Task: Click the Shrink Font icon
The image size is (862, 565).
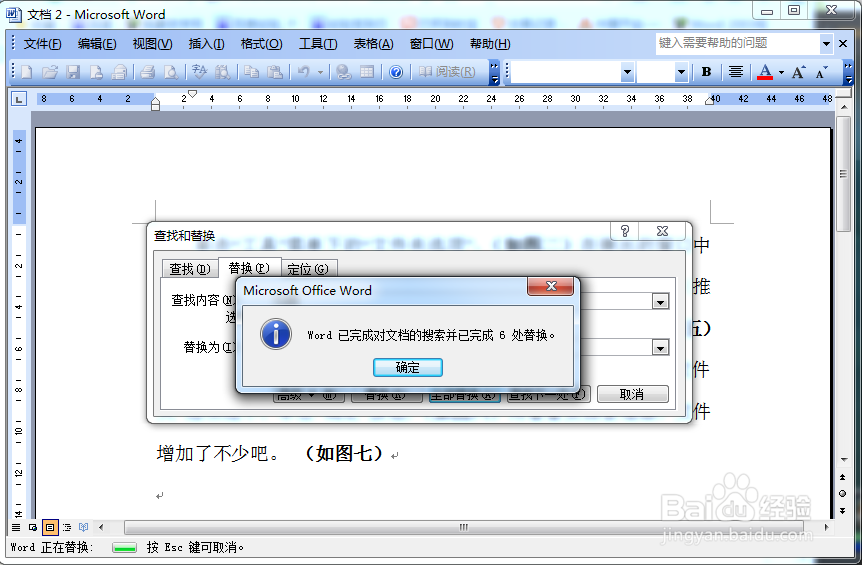Action: [x=821, y=72]
